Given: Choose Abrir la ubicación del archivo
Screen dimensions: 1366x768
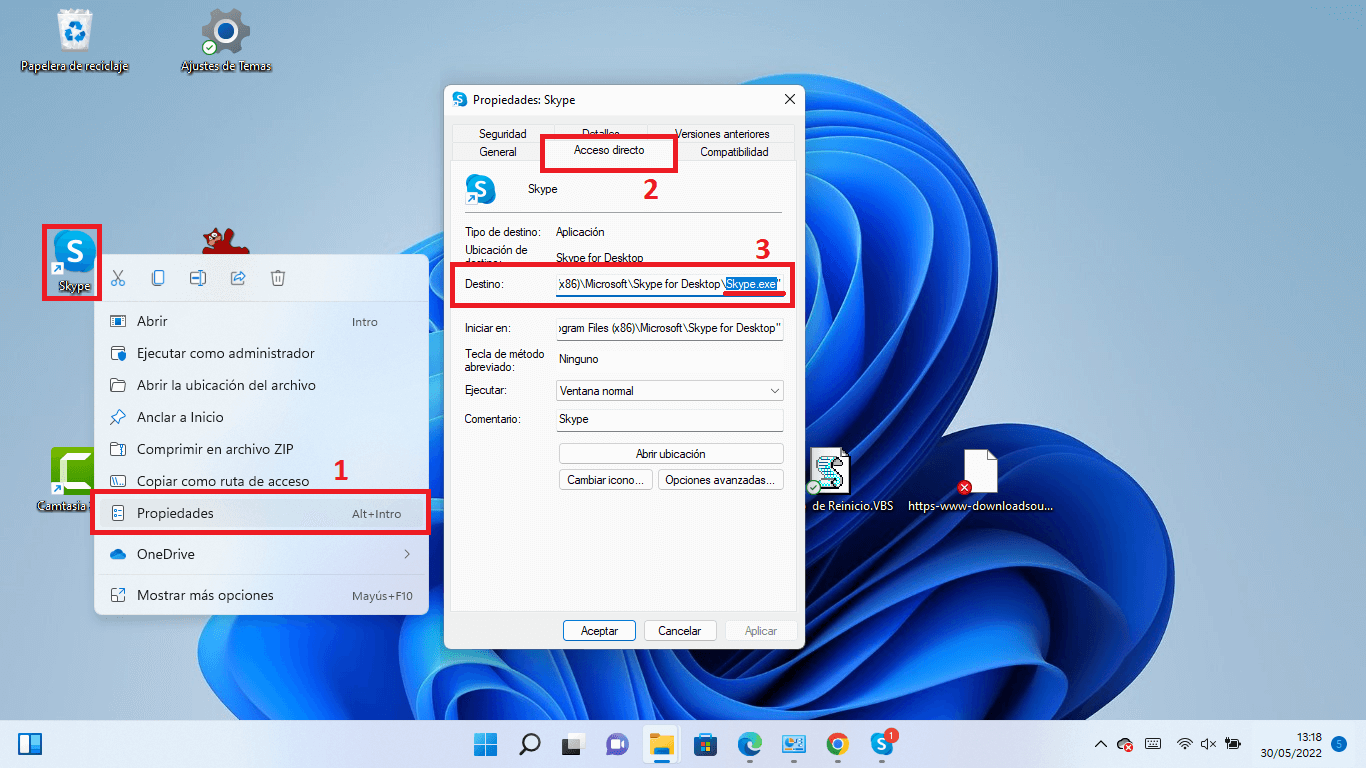Looking at the screenshot, I should [x=261, y=386].
